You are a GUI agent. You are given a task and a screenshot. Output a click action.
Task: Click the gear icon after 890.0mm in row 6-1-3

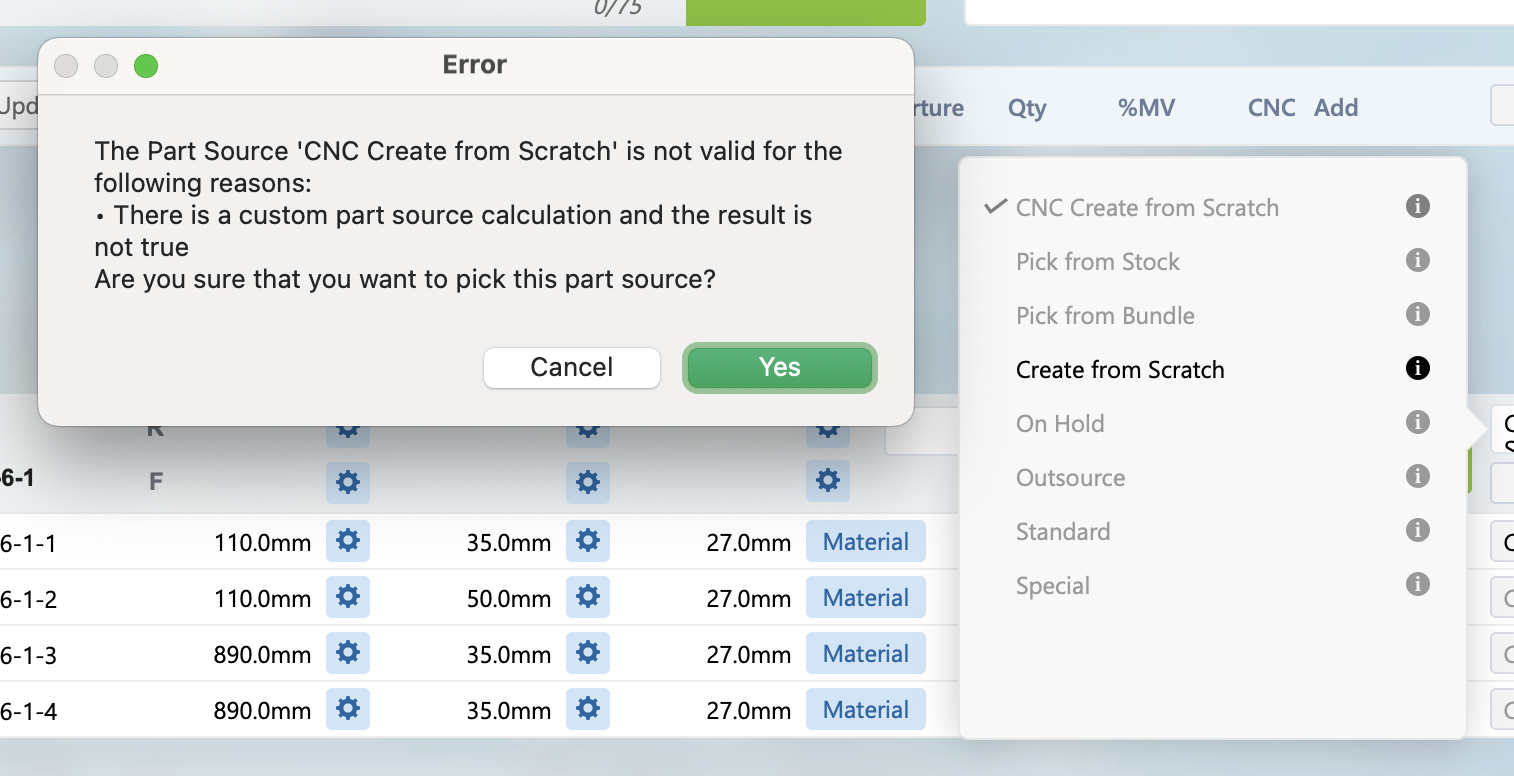pyautogui.click(x=347, y=654)
